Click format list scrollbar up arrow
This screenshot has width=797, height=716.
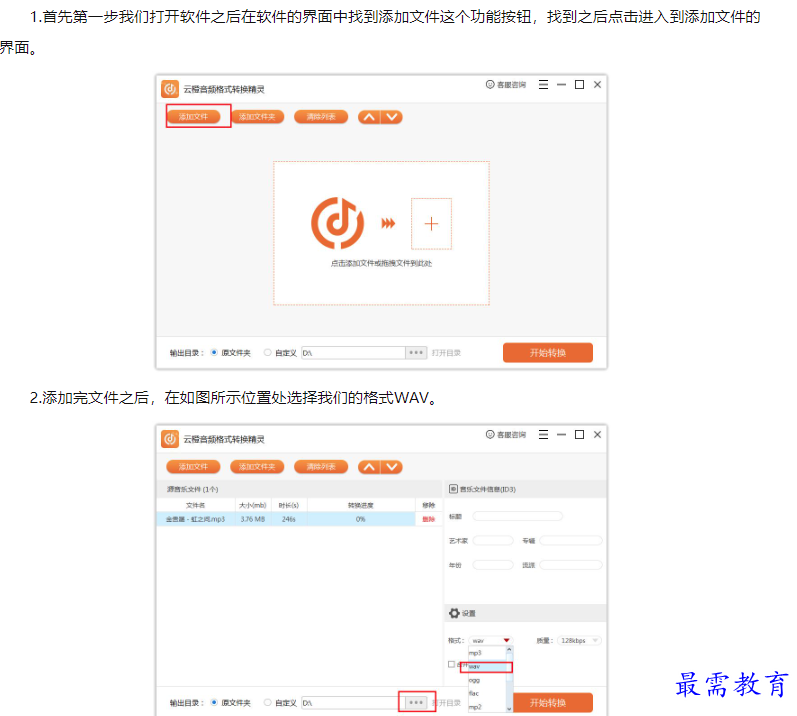tap(509, 650)
